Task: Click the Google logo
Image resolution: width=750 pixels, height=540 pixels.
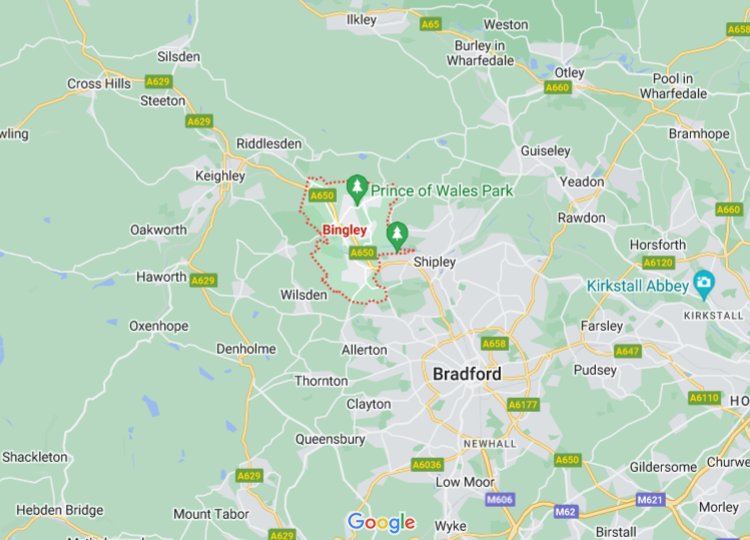Action: pyautogui.click(x=381, y=523)
